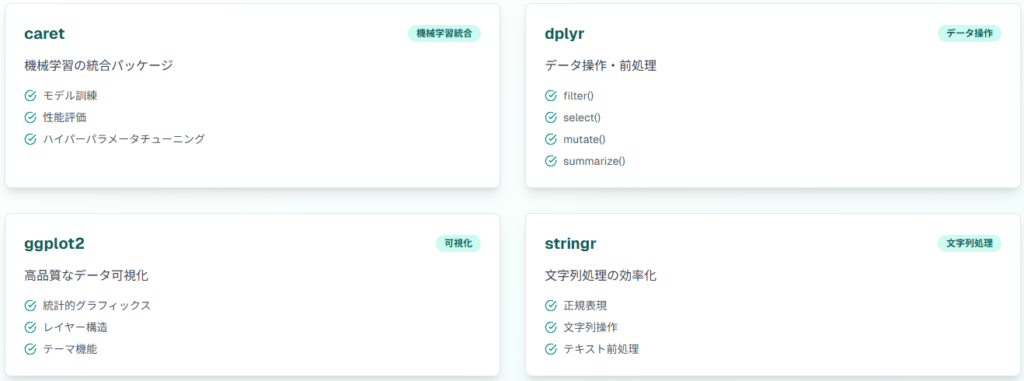
Task: Click check icon beside 統計的グラフィックス
Action: point(30,305)
